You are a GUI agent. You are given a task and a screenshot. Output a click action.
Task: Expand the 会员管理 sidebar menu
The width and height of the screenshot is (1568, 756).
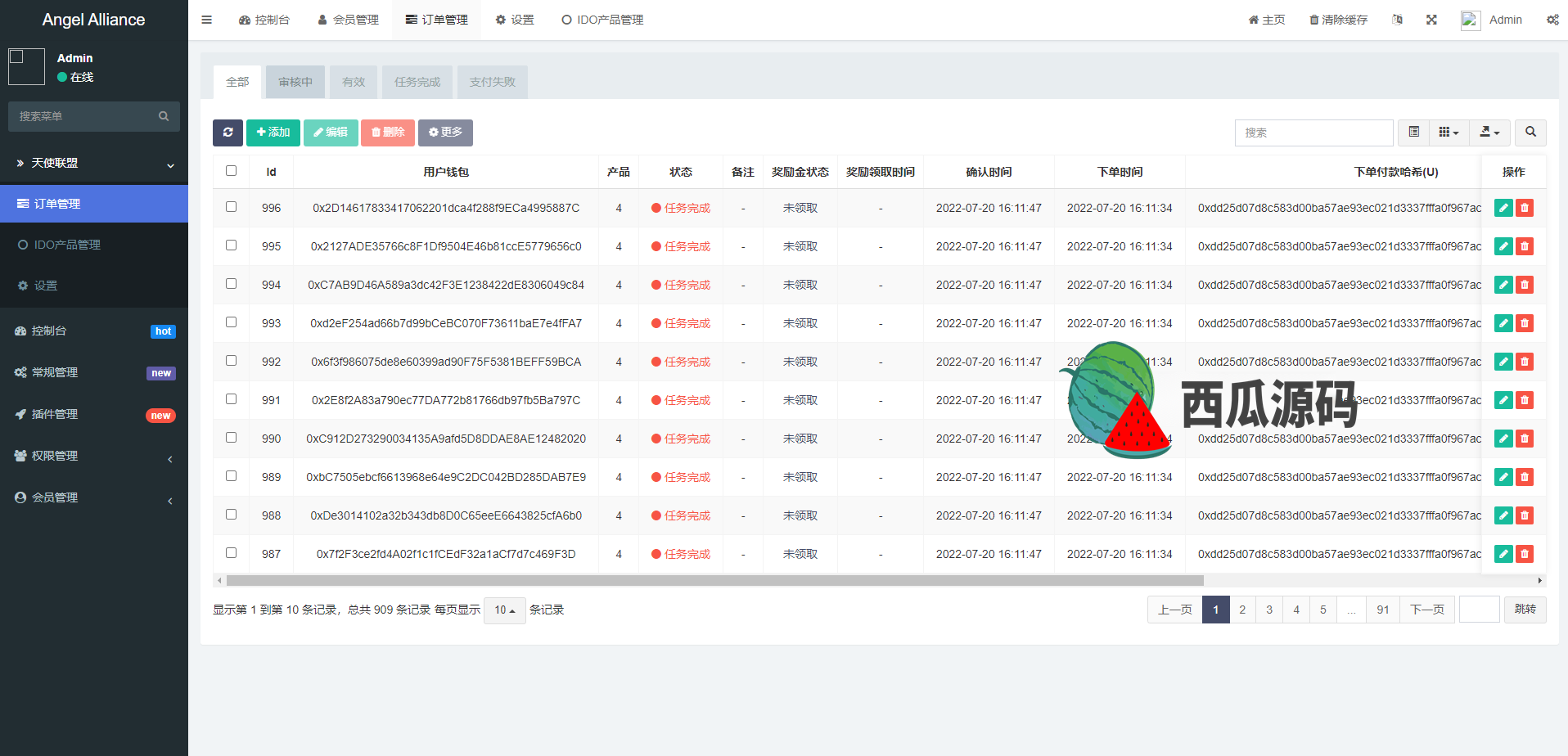pos(94,497)
